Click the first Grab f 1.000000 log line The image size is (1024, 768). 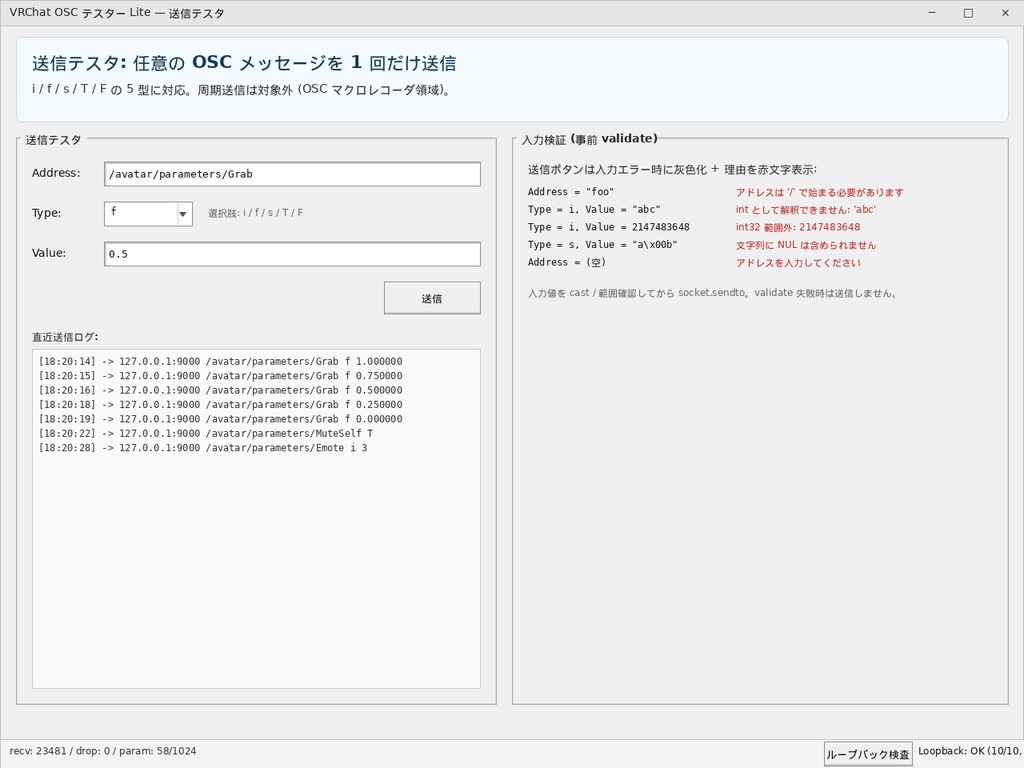click(x=219, y=361)
